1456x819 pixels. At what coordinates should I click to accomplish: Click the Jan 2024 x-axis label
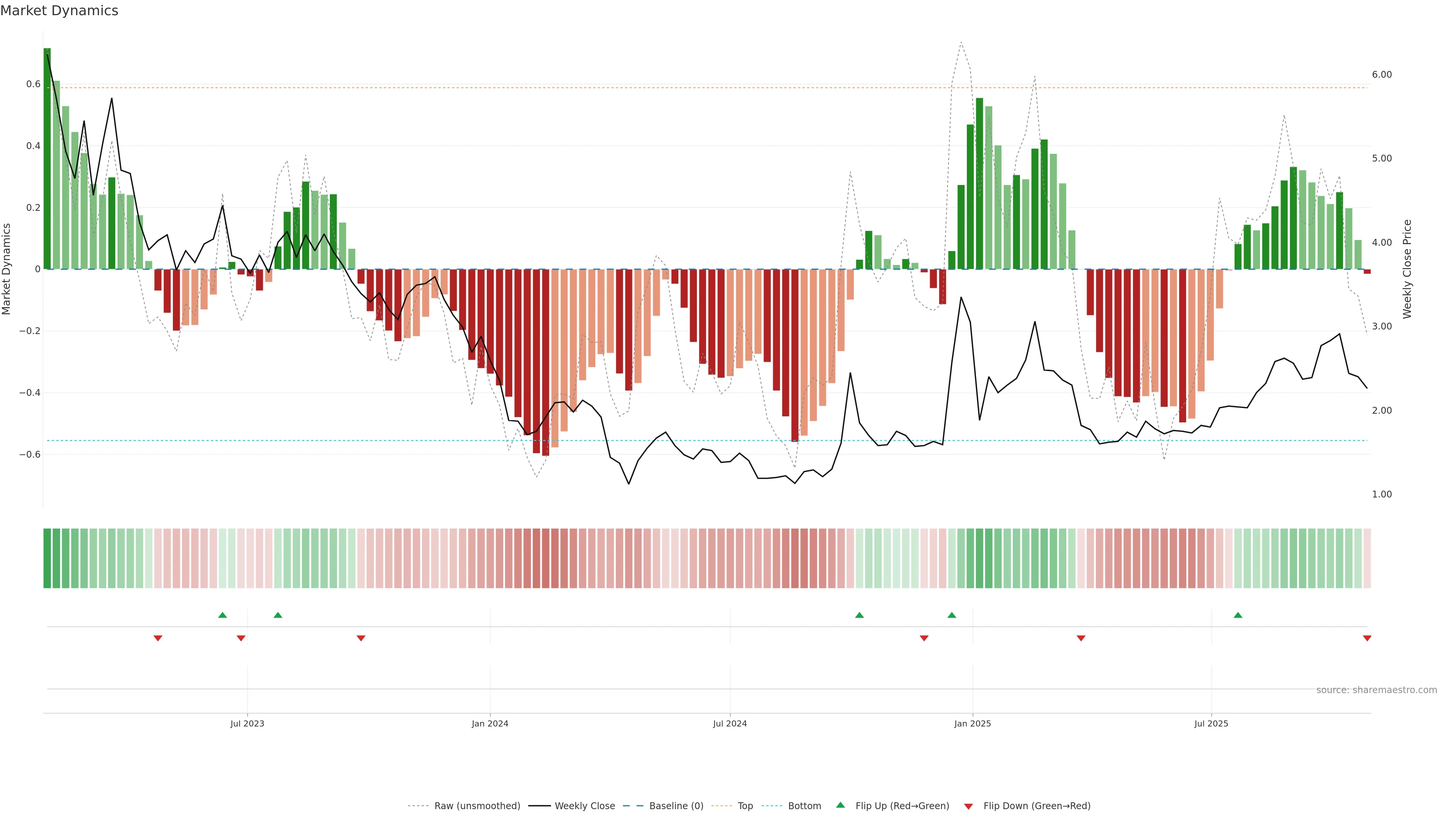pyautogui.click(x=490, y=723)
